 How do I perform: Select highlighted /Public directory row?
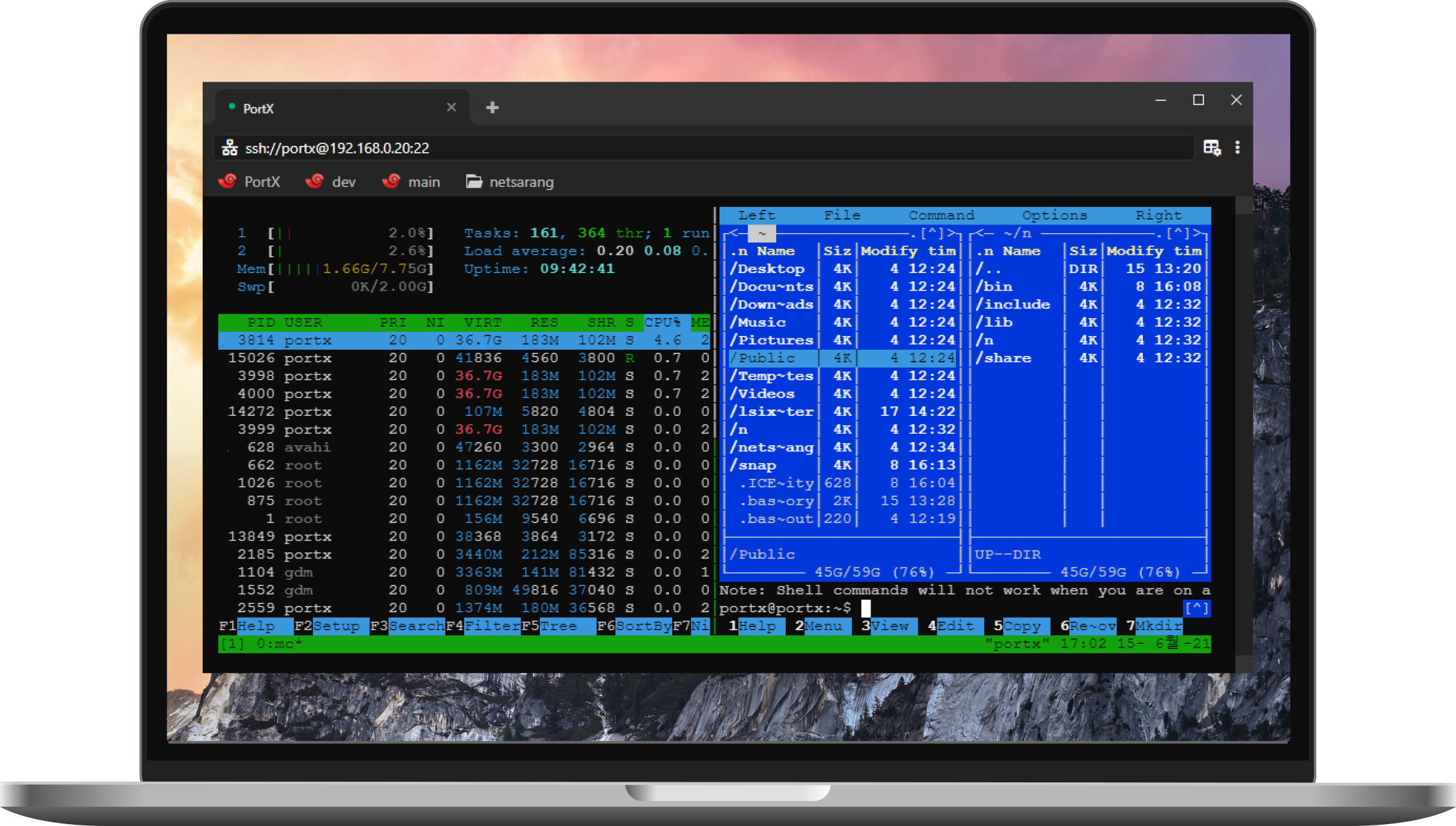pos(842,358)
